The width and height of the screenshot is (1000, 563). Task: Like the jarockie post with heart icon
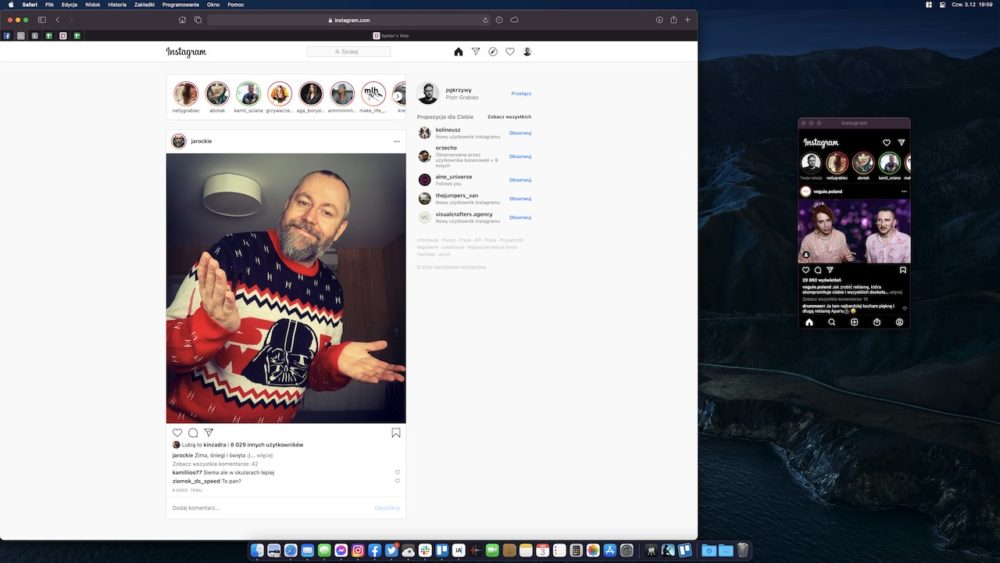click(x=177, y=432)
